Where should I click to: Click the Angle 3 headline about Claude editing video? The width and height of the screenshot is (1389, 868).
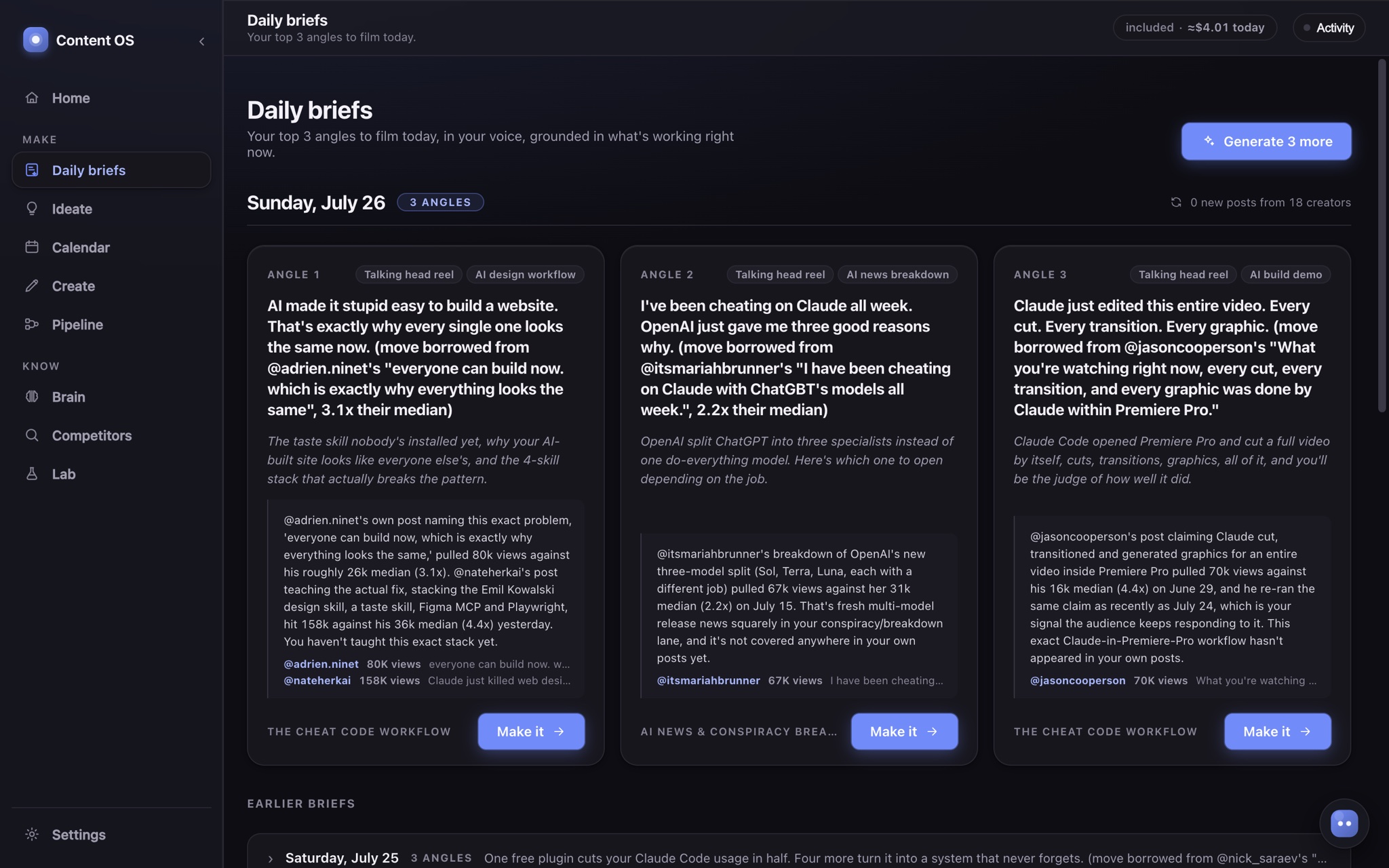click(x=1168, y=357)
